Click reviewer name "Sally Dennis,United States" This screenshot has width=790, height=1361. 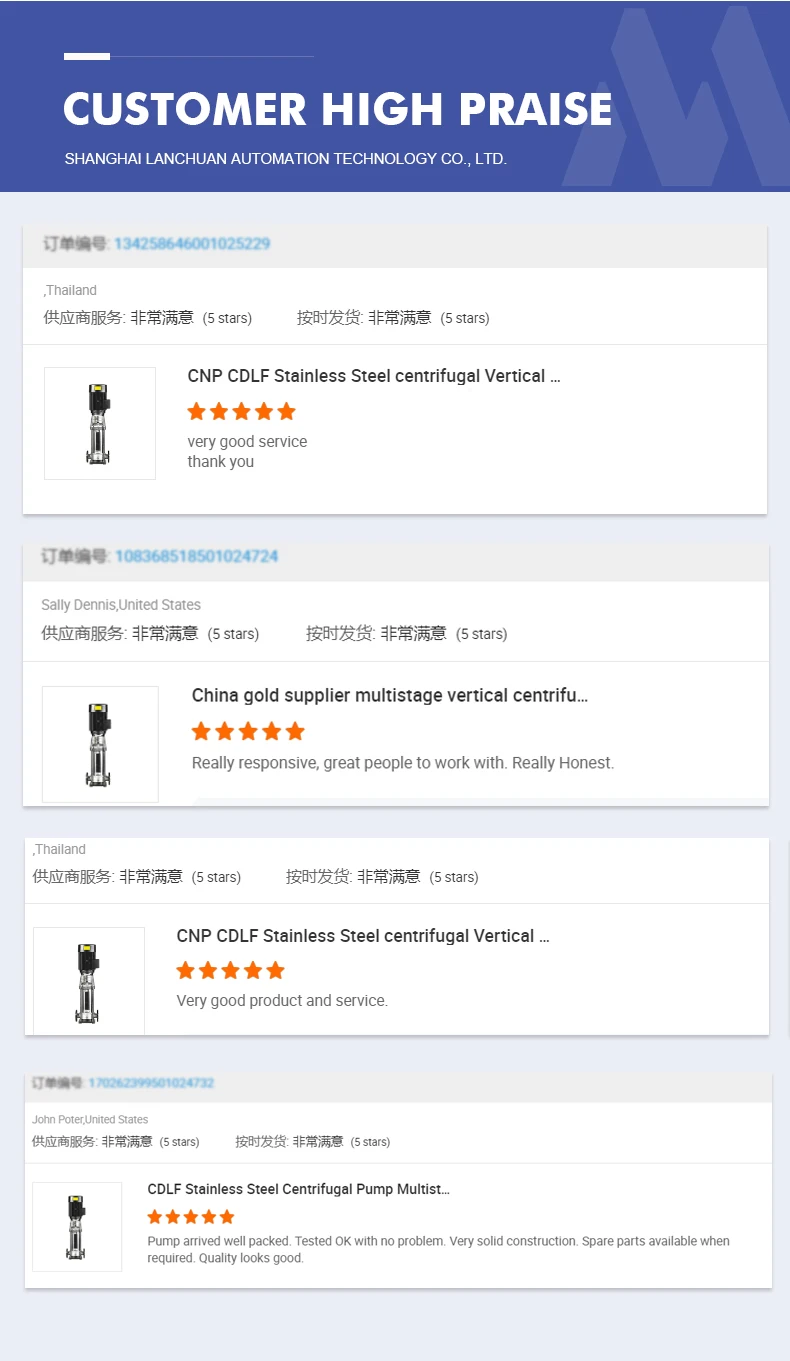click(121, 605)
